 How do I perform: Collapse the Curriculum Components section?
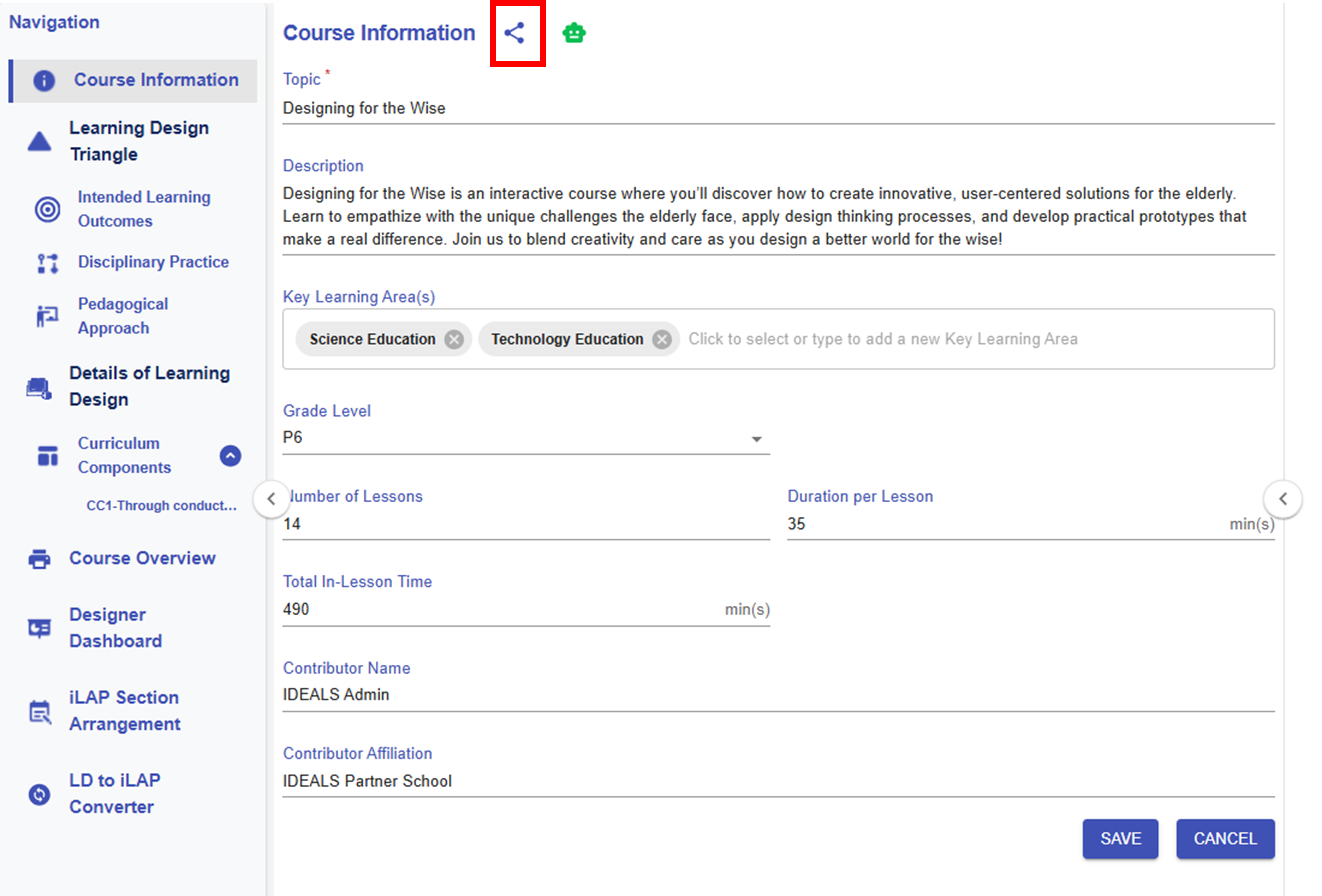point(230,456)
